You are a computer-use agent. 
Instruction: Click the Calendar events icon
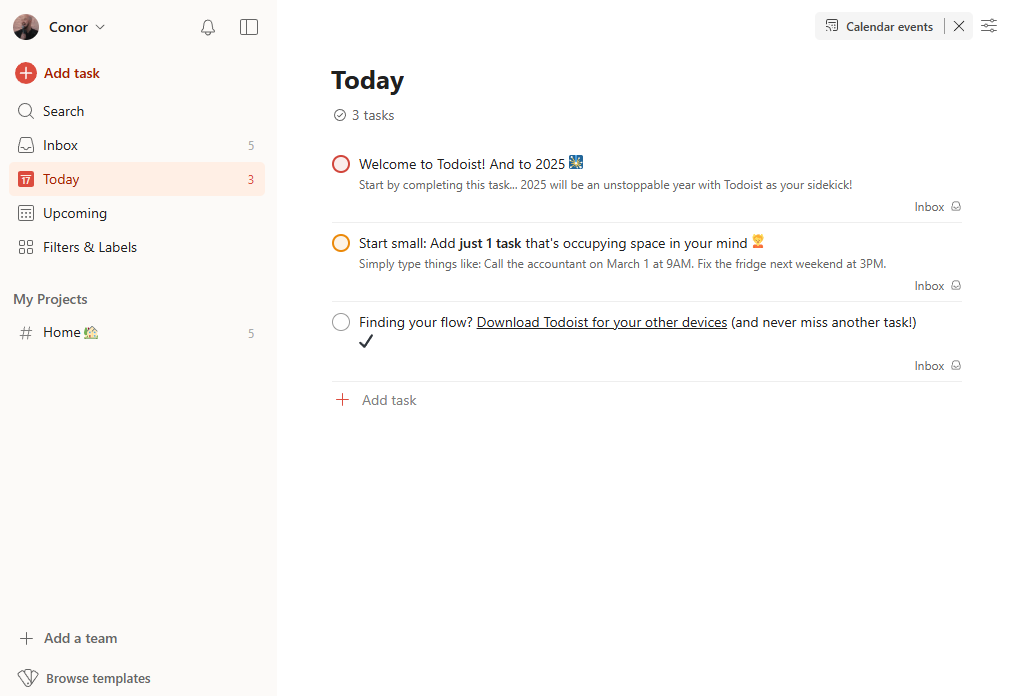coord(831,26)
